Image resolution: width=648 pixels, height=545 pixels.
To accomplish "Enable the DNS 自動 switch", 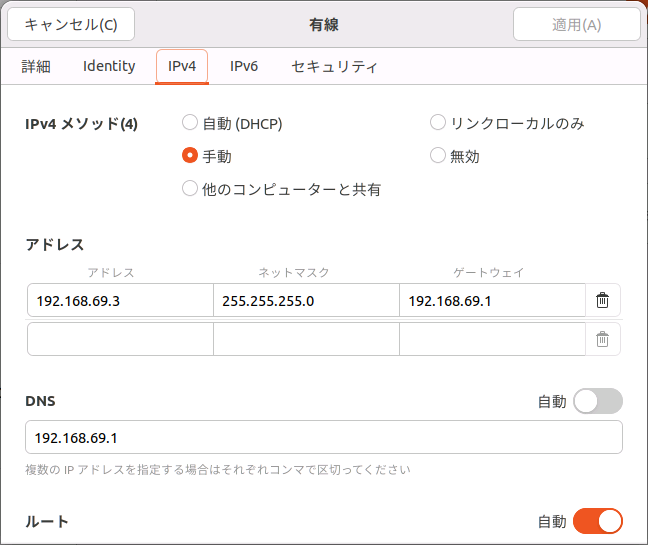I will 598,401.
